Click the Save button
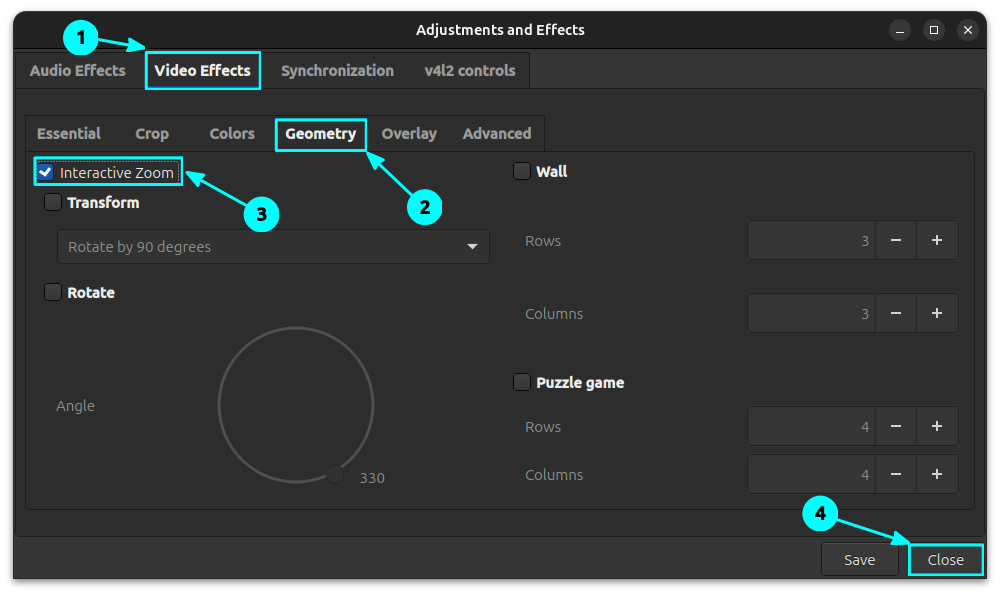Viewport: 1000px width, 595px height. tap(859, 559)
